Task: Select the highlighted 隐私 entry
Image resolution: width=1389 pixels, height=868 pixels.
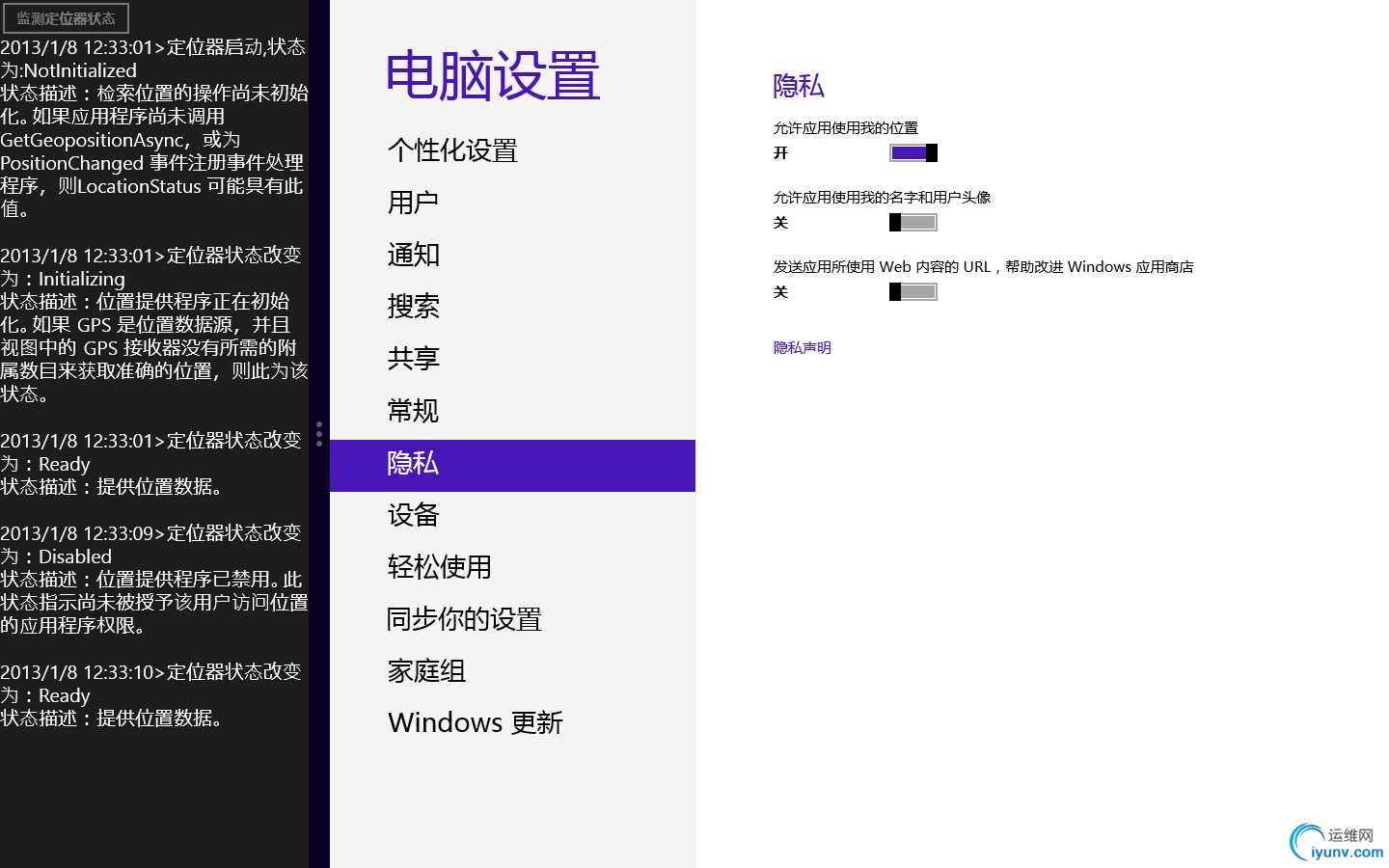Action: [413, 465]
